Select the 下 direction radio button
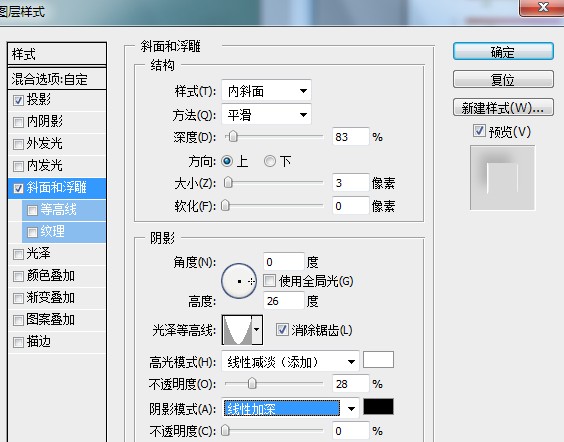Viewport: 564px width, 442px height. (270, 161)
